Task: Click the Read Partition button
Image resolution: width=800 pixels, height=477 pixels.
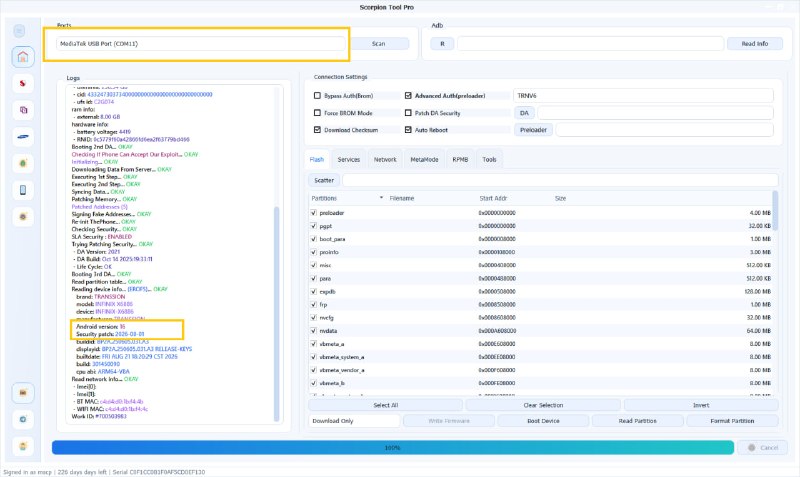Action: coord(638,421)
